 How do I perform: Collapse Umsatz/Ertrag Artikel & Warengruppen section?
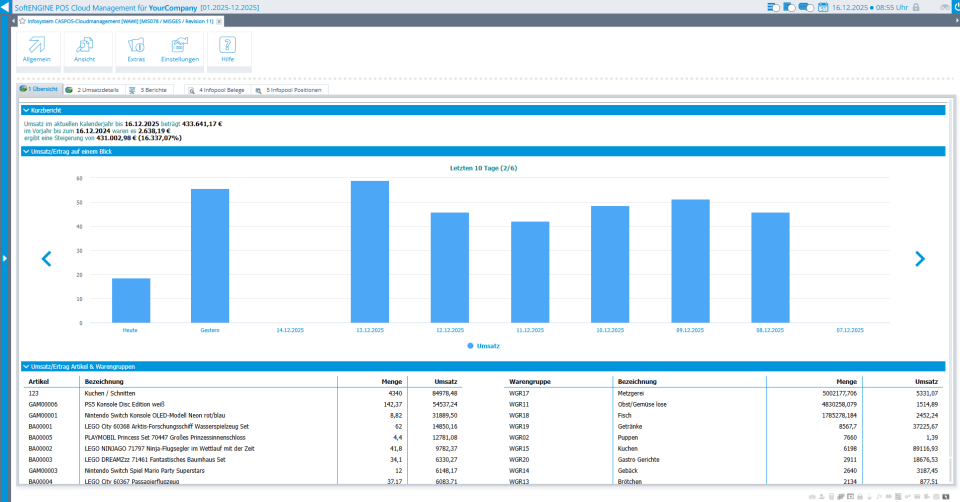coord(26,366)
